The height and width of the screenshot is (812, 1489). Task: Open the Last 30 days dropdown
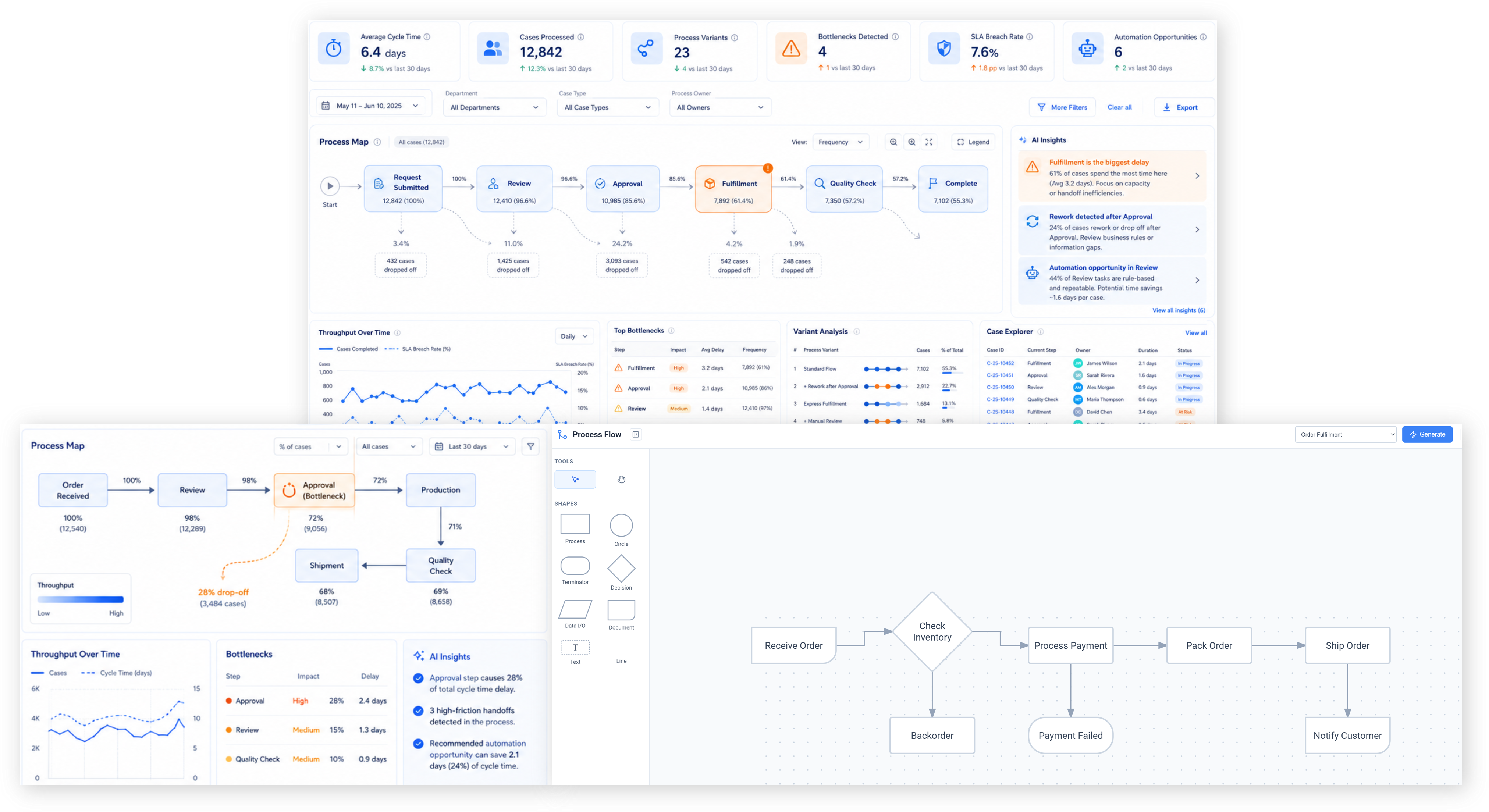pyautogui.click(x=472, y=447)
